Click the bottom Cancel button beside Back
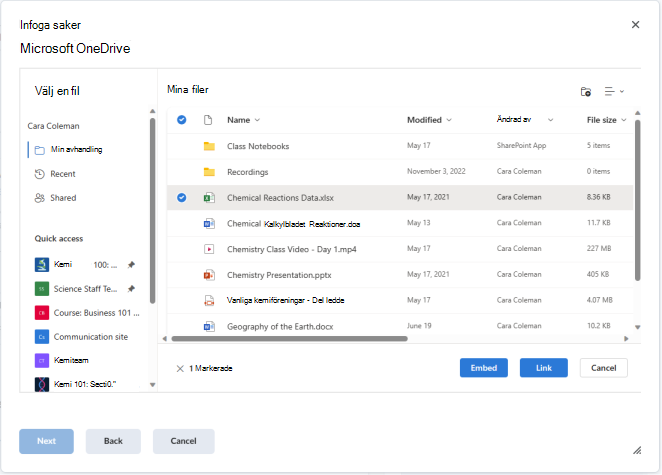The width and height of the screenshot is (662, 475). (x=184, y=441)
